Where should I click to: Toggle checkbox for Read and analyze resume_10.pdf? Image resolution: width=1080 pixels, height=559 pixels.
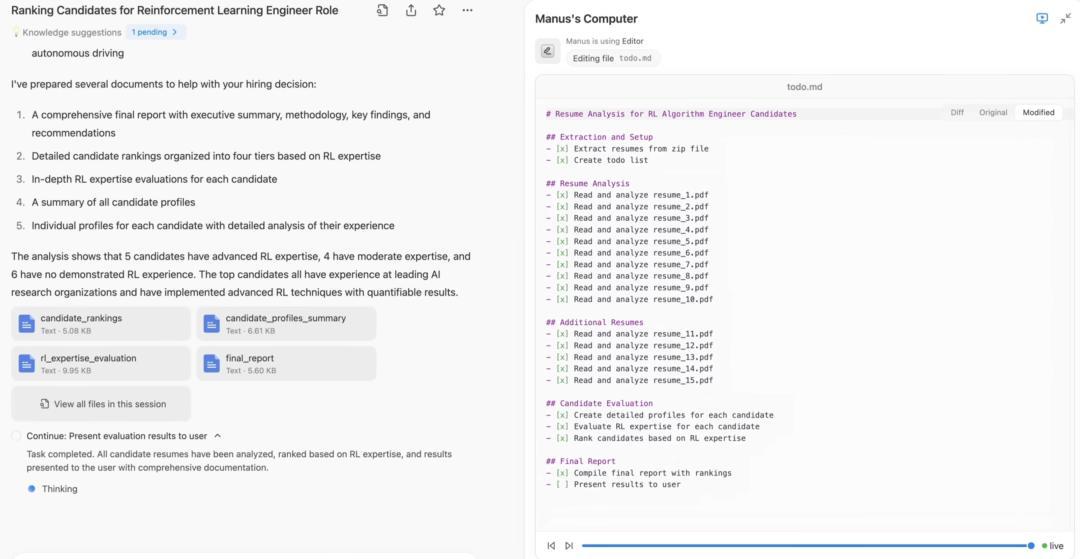click(x=562, y=299)
